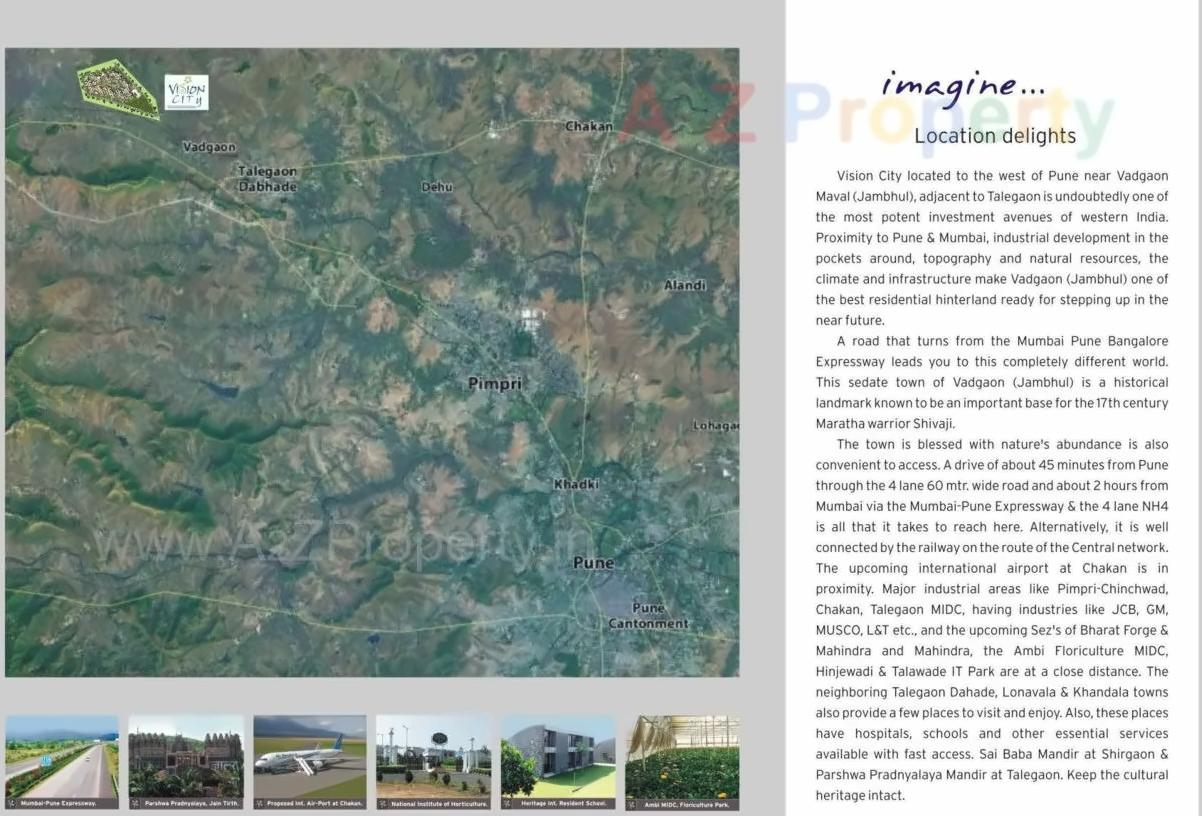This screenshot has height=816, width=1202.
Task: Click the Pune label on the satellite map
Action: tap(592, 563)
